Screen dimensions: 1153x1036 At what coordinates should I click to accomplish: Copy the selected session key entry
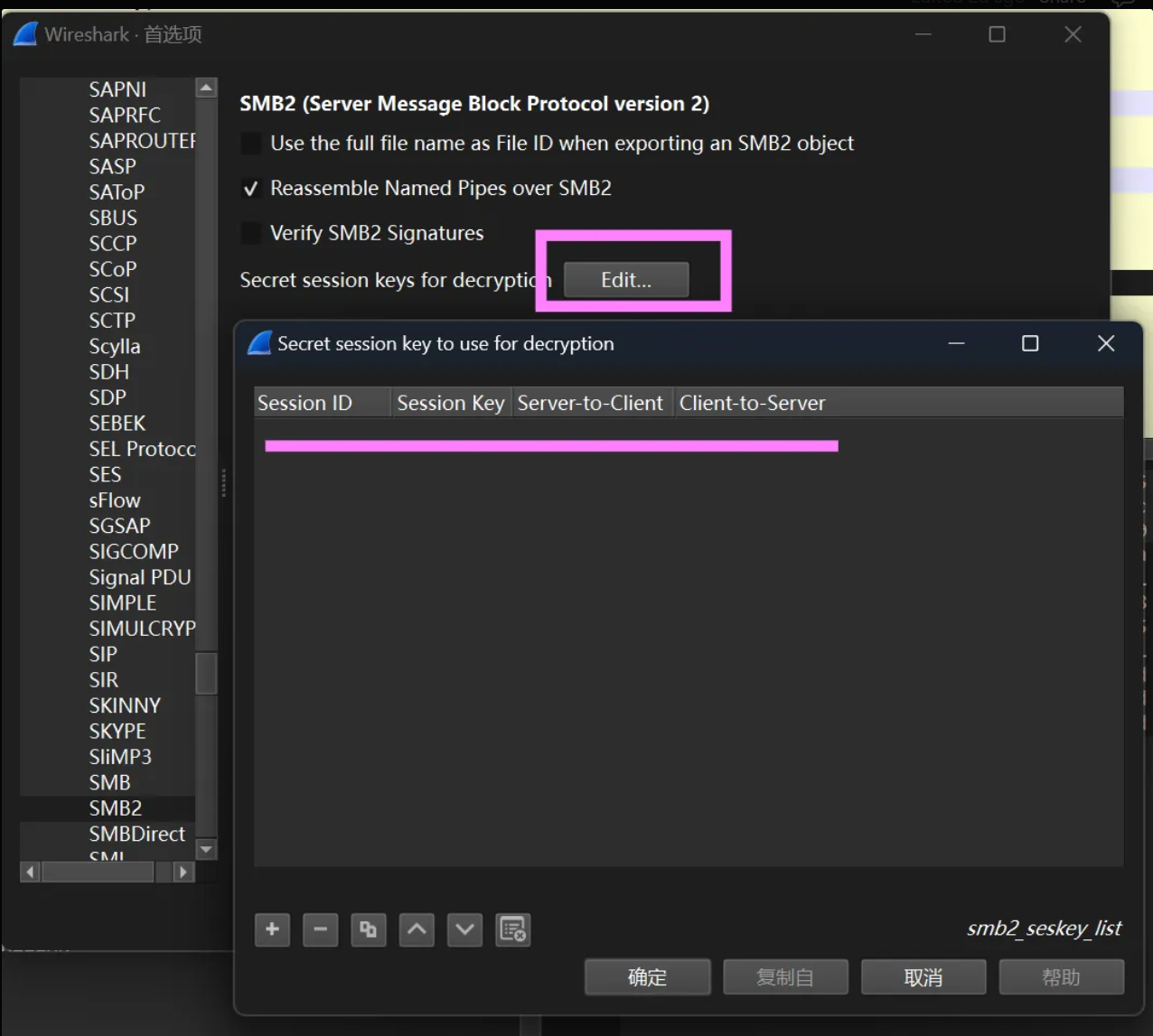click(368, 929)
